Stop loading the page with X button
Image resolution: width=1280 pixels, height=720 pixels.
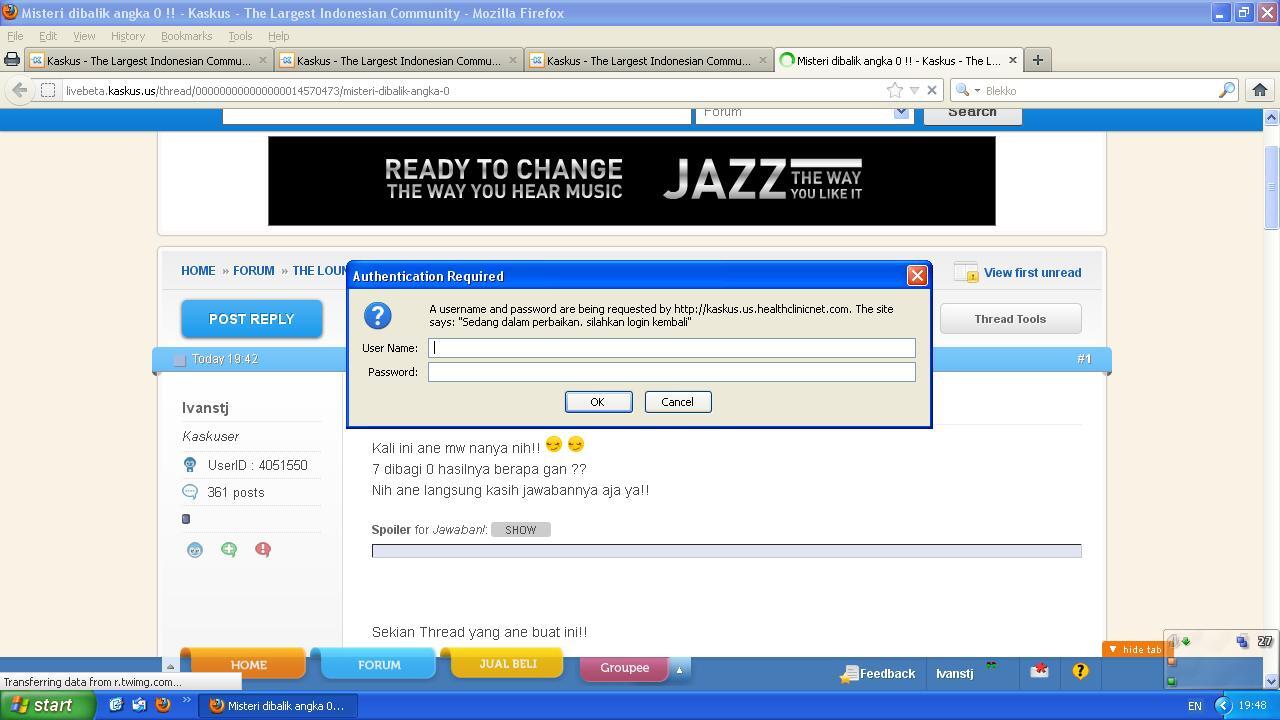932,90
